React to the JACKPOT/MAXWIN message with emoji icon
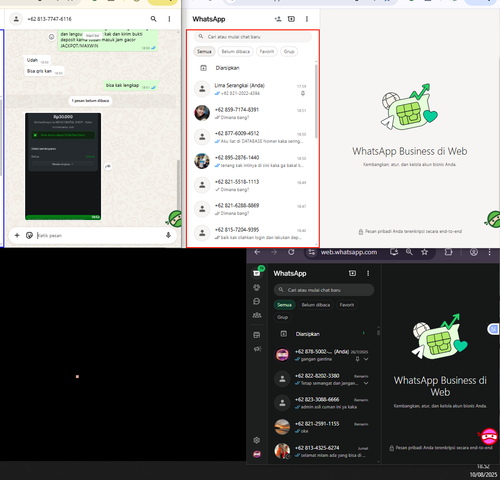500x480 pixels. coord(51,37)
